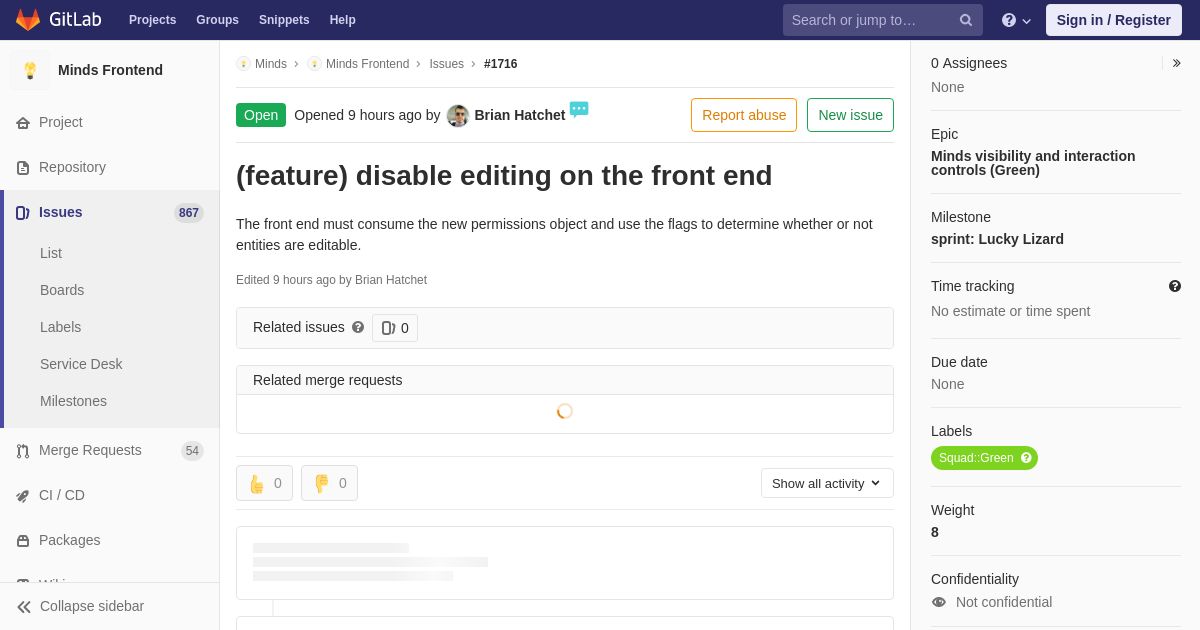Click the Minds Frontend project title
Viewport: 1200px width, 630px height.
tap(110, 70)
